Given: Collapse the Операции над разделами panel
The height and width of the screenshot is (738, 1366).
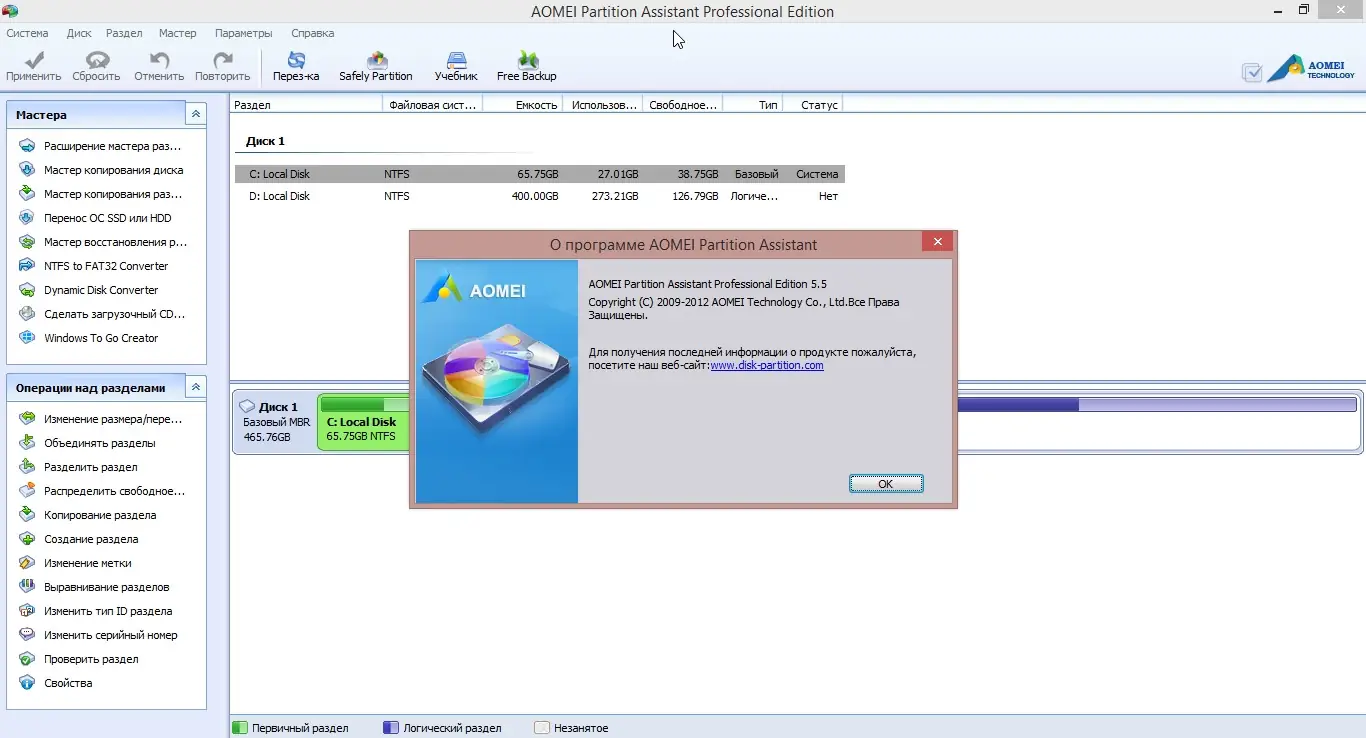Looking at the screenshot, I should 196,387.
